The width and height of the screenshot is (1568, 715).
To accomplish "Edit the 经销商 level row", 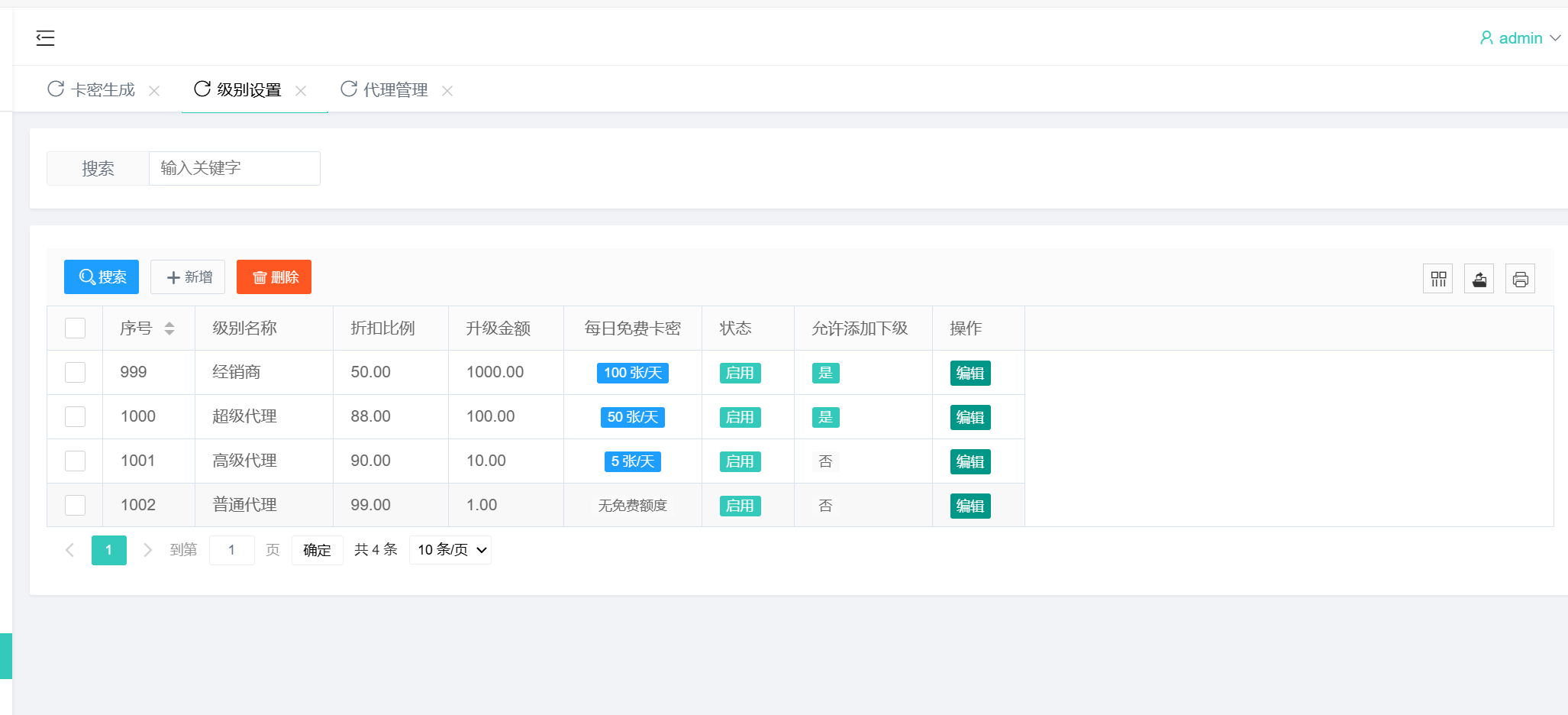I will 970,374.
